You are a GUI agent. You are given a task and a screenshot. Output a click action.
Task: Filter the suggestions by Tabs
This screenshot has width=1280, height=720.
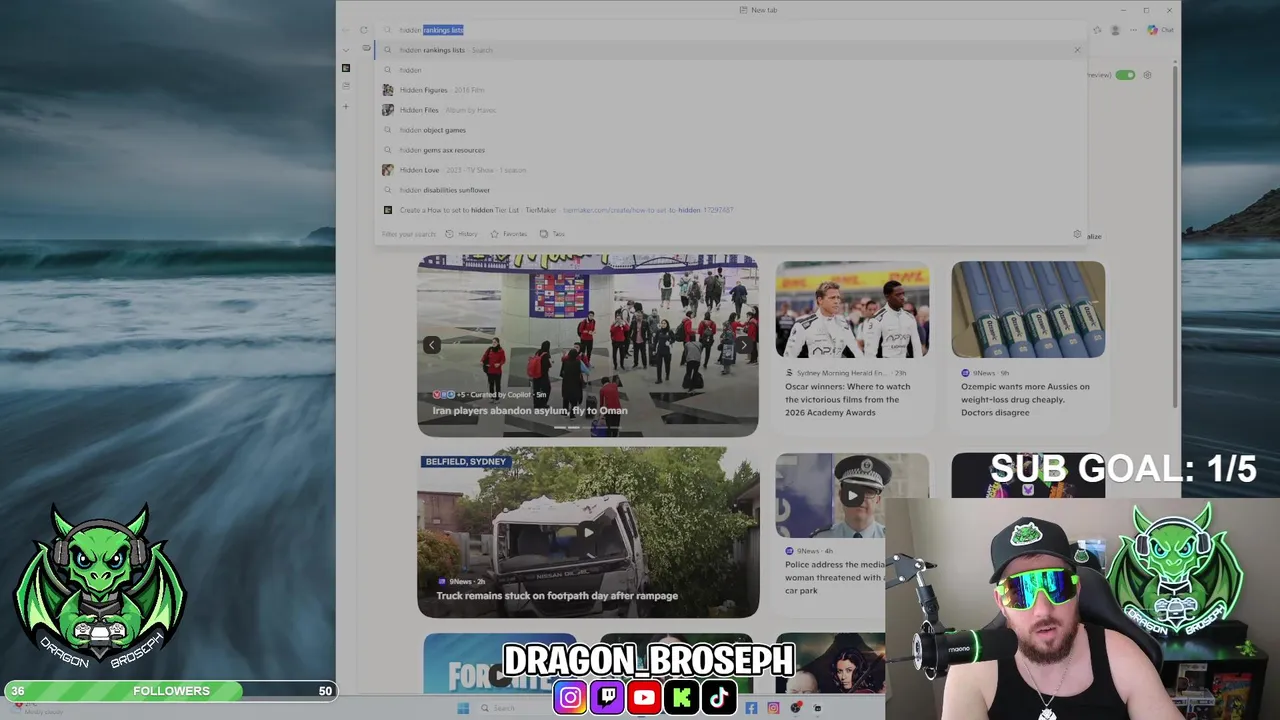click(x=552, y=234)
